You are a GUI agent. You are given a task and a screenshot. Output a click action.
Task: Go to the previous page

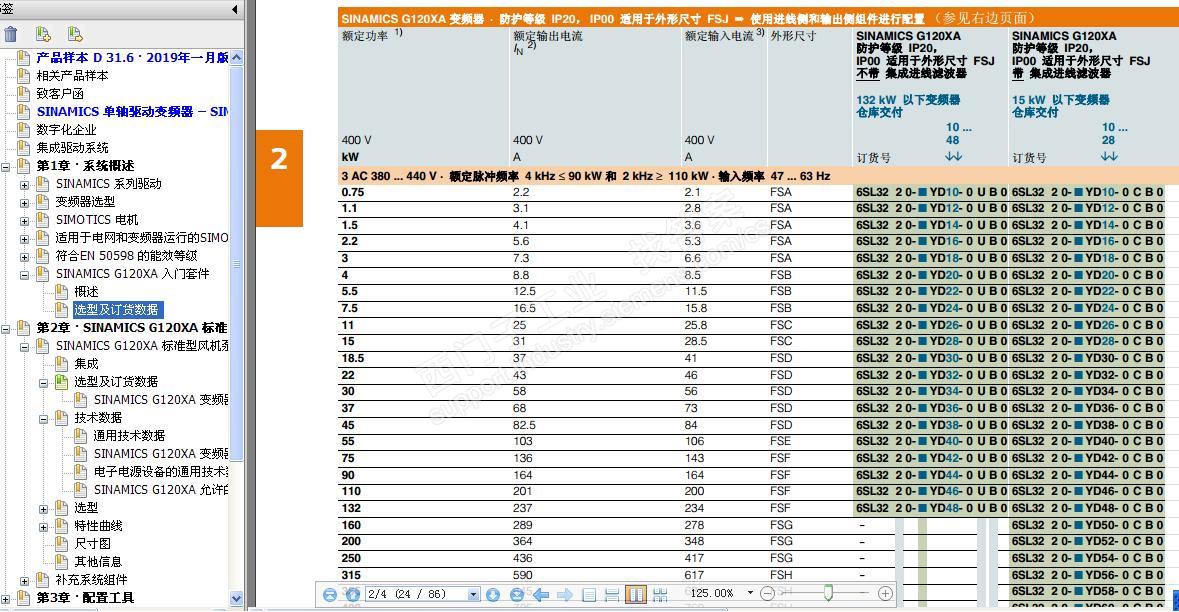pos(353,594)
